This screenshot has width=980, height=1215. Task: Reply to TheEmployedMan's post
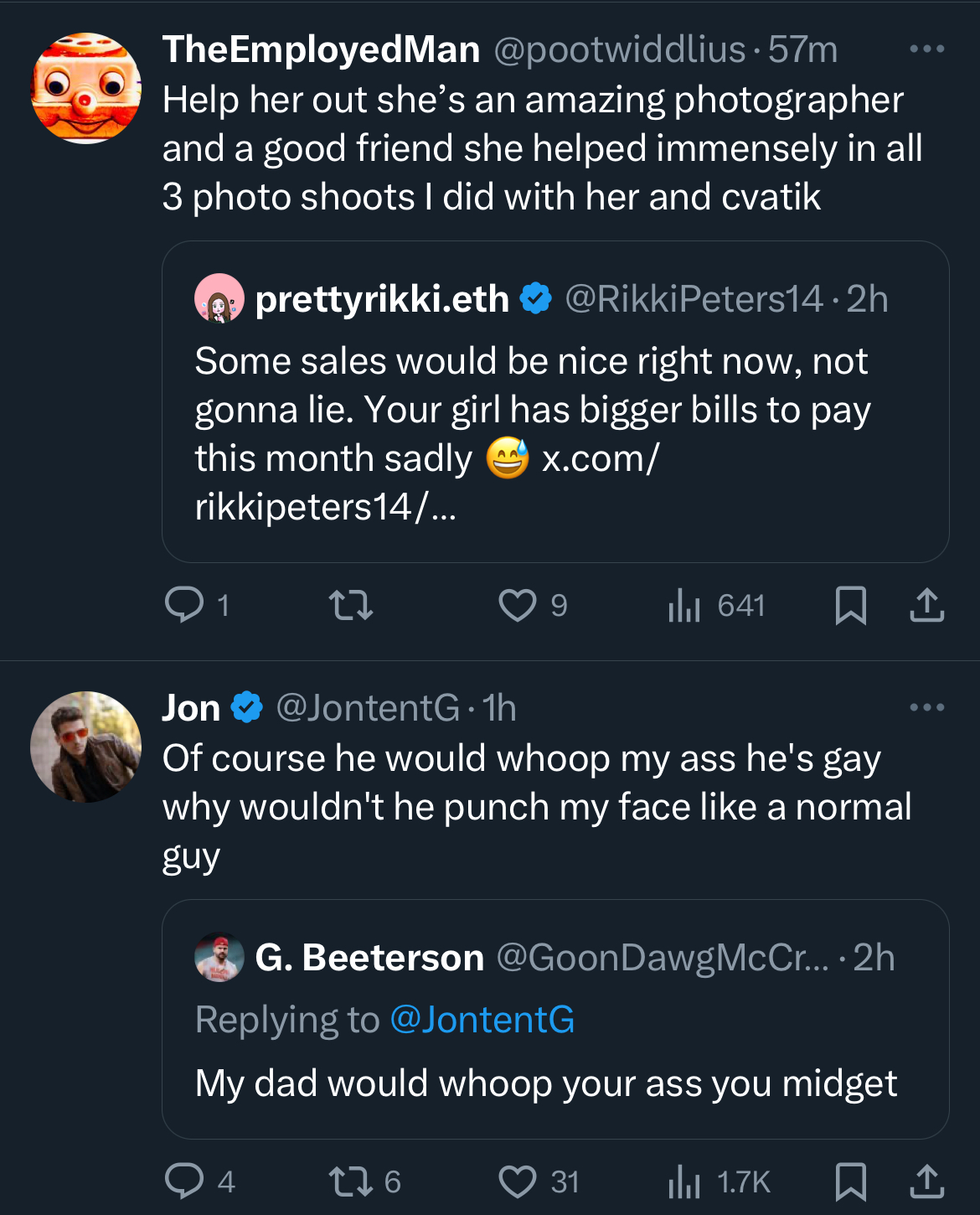click(x=184, y=604)
